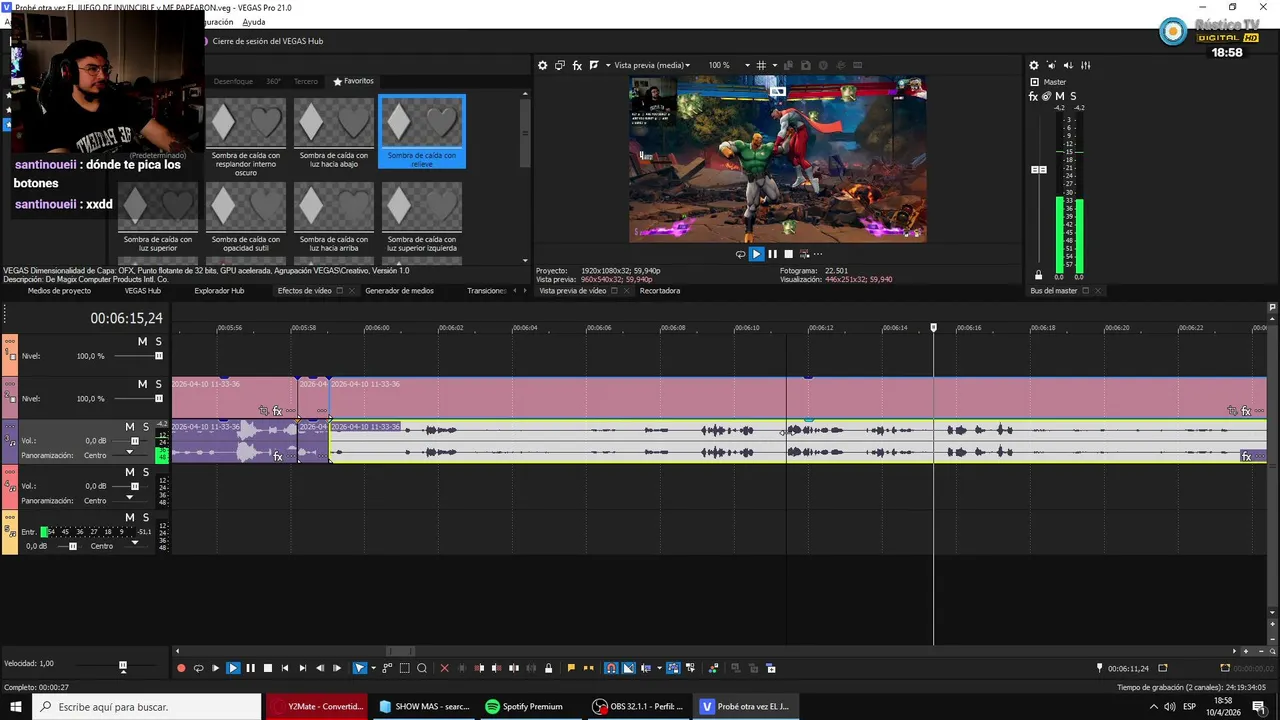Select the Normal Edit tool arrow

(360, 668)
